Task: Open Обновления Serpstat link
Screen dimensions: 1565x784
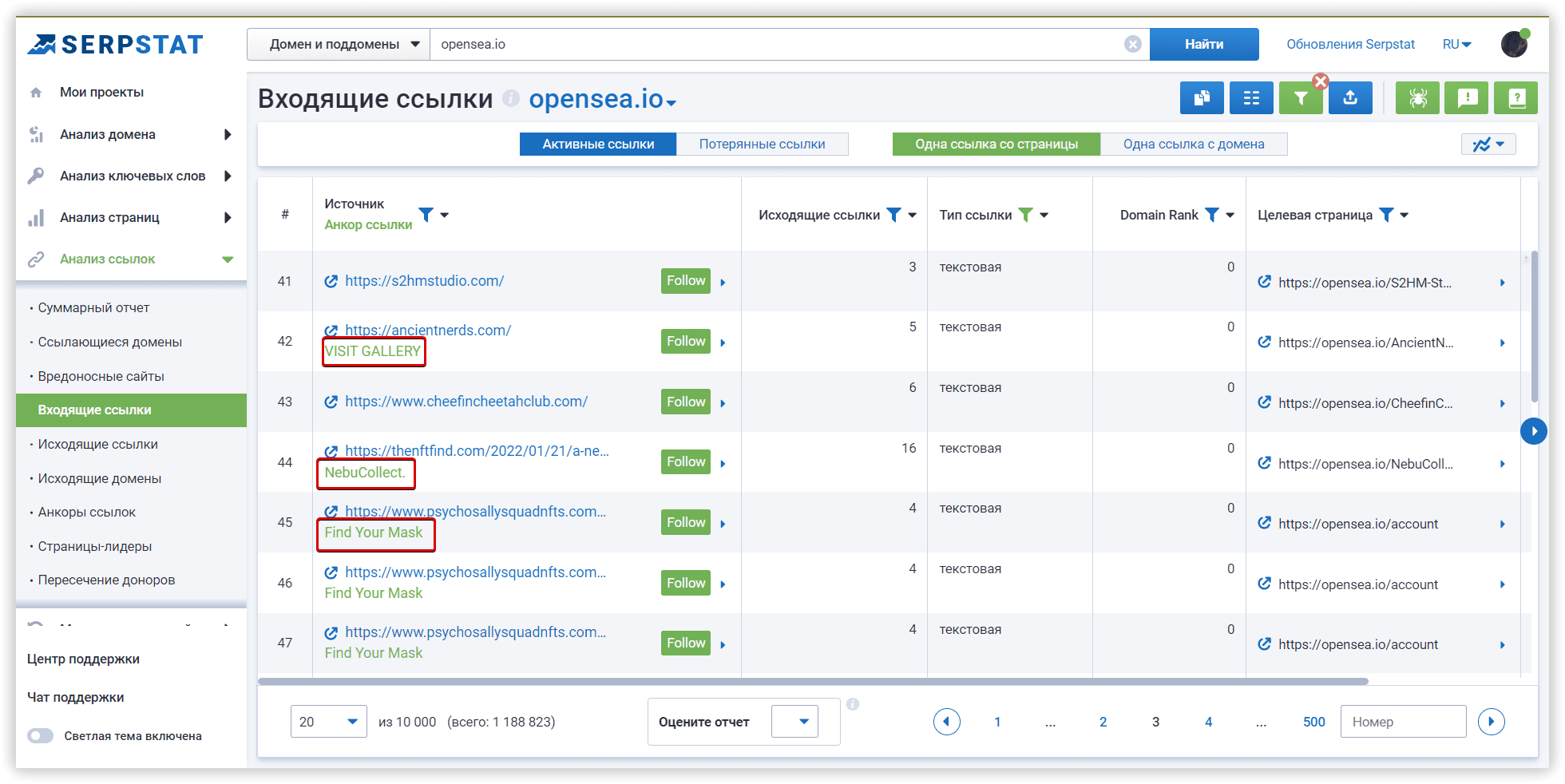Action: [1350, 44]
